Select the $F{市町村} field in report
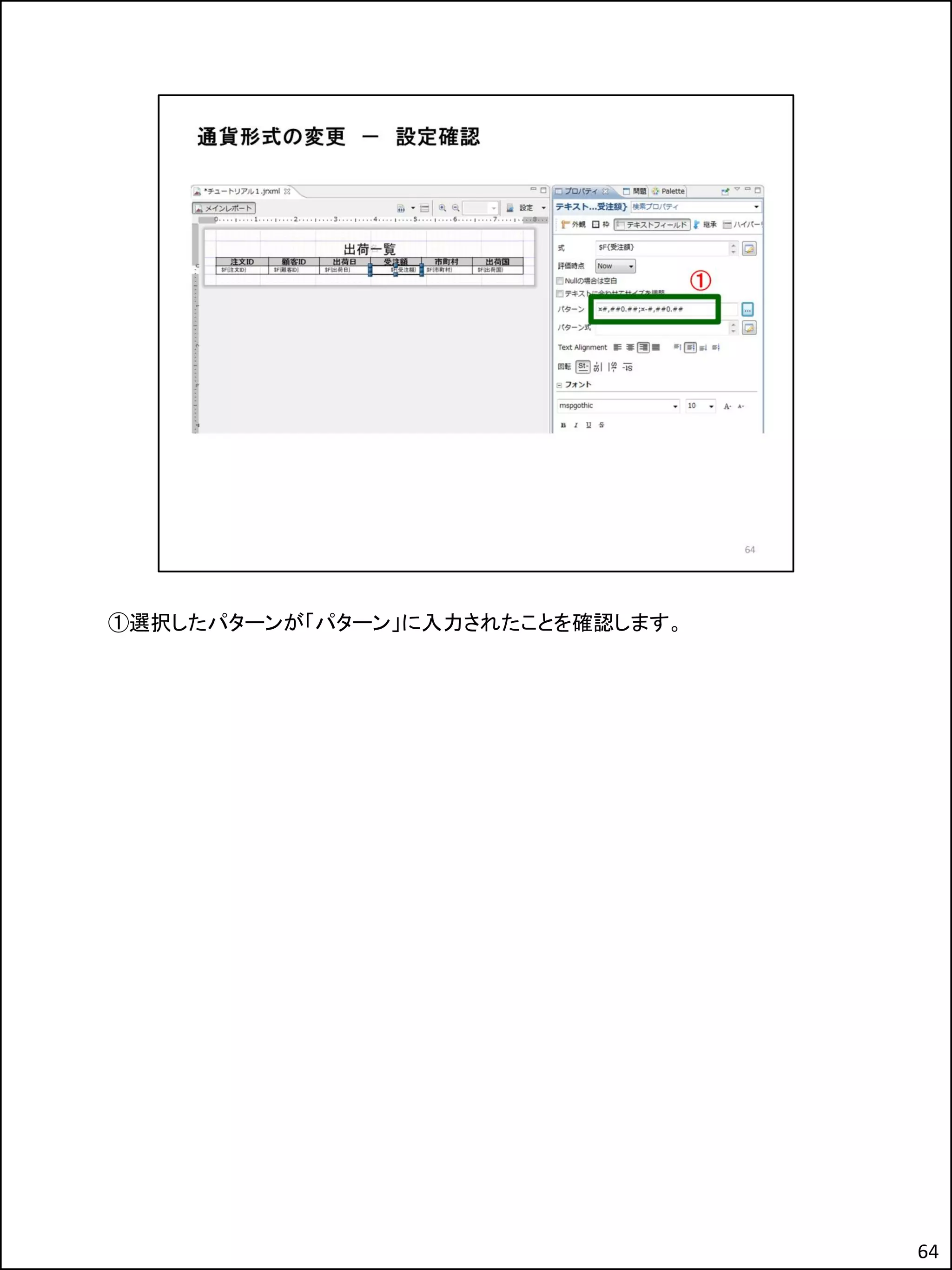Viewport: 952px width, 1270px height. 446,270
